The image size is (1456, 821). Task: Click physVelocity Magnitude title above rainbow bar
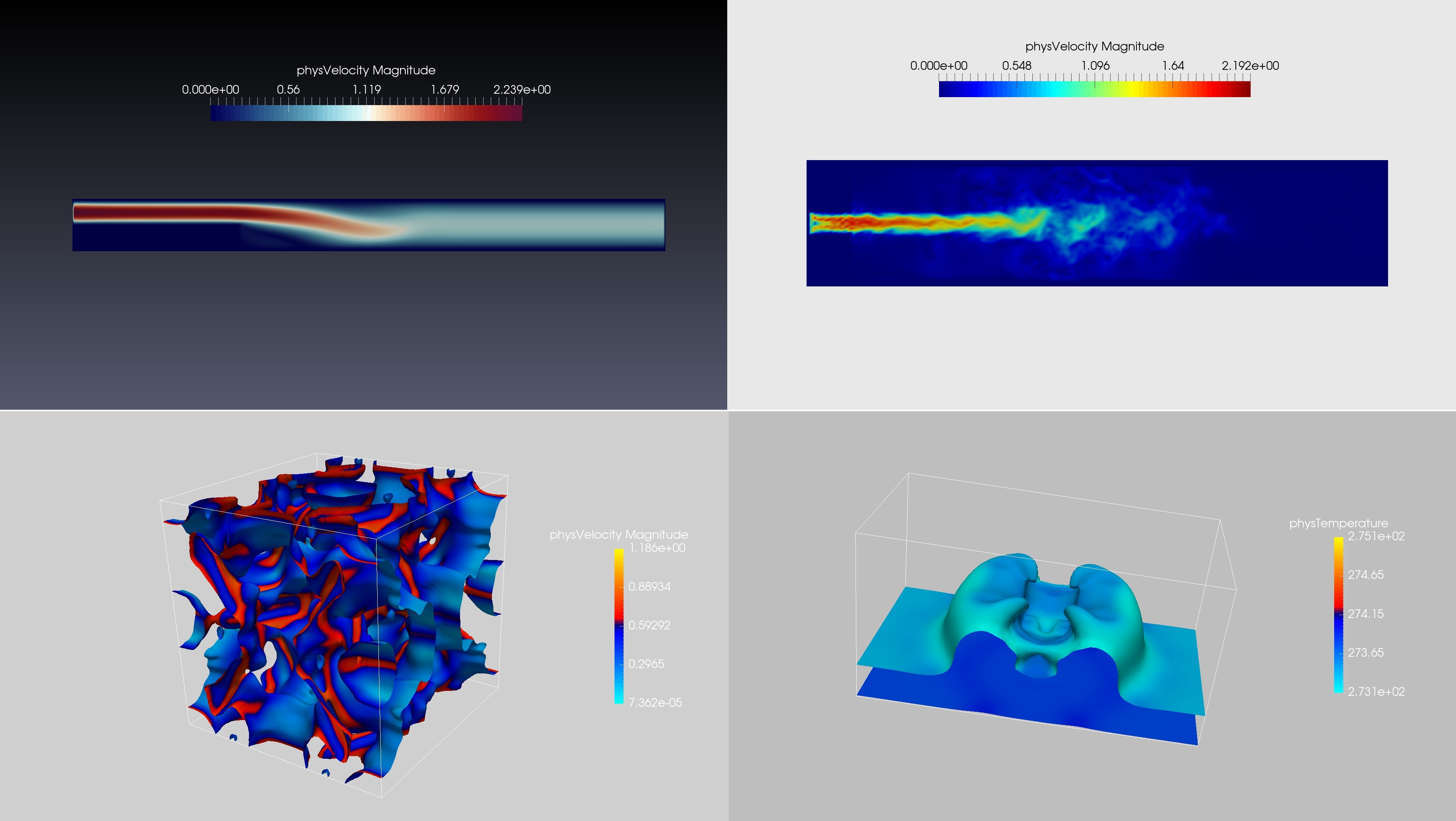coord(1095,46)
